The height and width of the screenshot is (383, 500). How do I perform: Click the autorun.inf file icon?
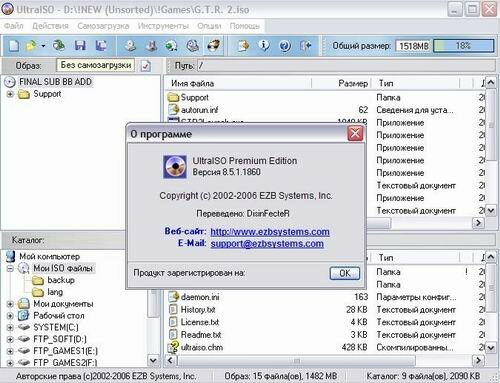pyautogui.click(x=173, y=110)
